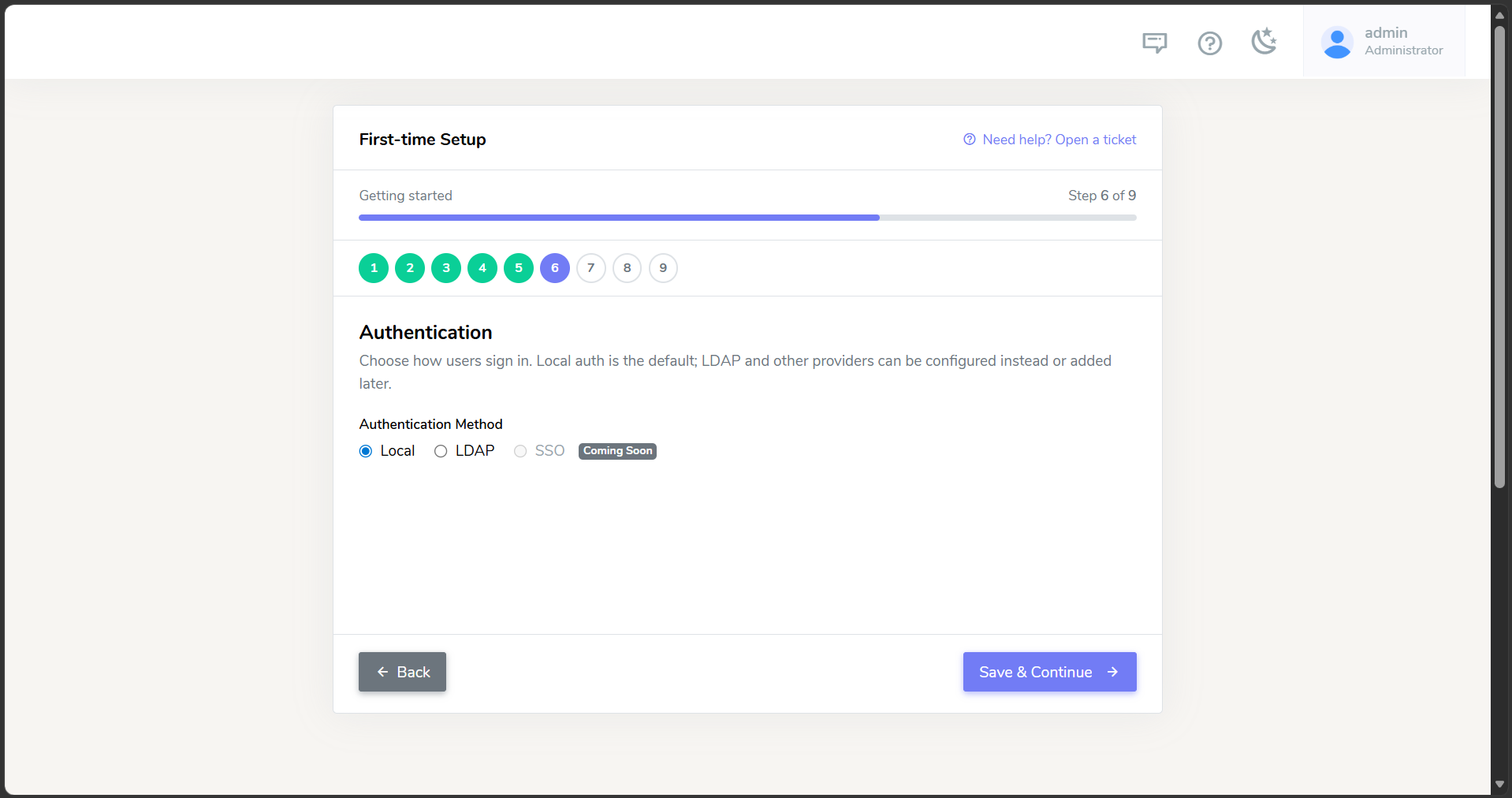Click the right arrow on Save & Continue

point(1112,672)
